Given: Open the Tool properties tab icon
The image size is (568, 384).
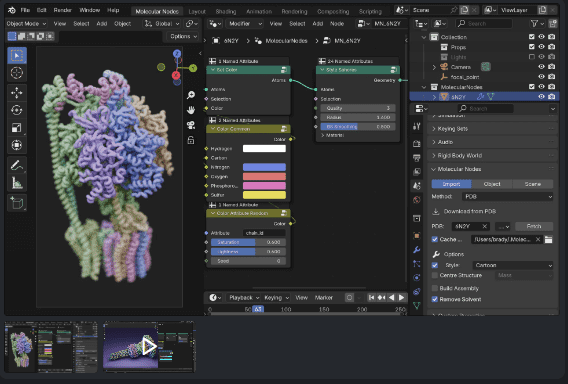Looking at the screenshot, I should pos(417,126).
